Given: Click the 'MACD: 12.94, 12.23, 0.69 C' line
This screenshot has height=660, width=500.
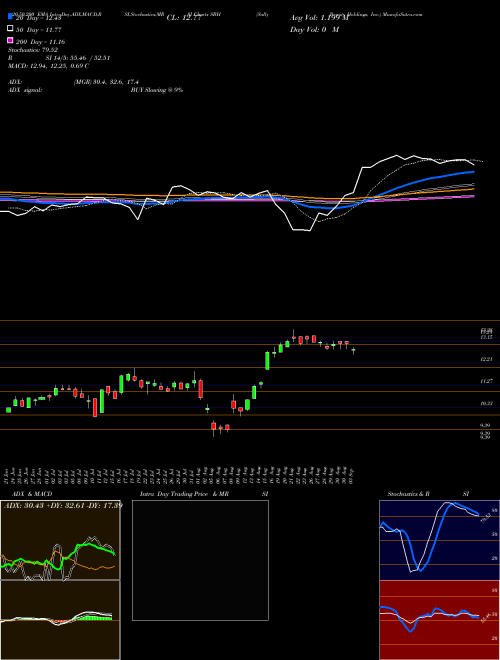Looking at the screenshot, I should pyautogui.click(x=48, y=66).
